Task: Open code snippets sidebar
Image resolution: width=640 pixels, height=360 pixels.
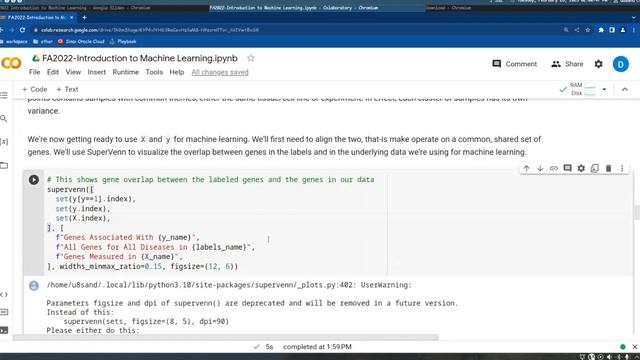Action: click(x=4, y=294)
